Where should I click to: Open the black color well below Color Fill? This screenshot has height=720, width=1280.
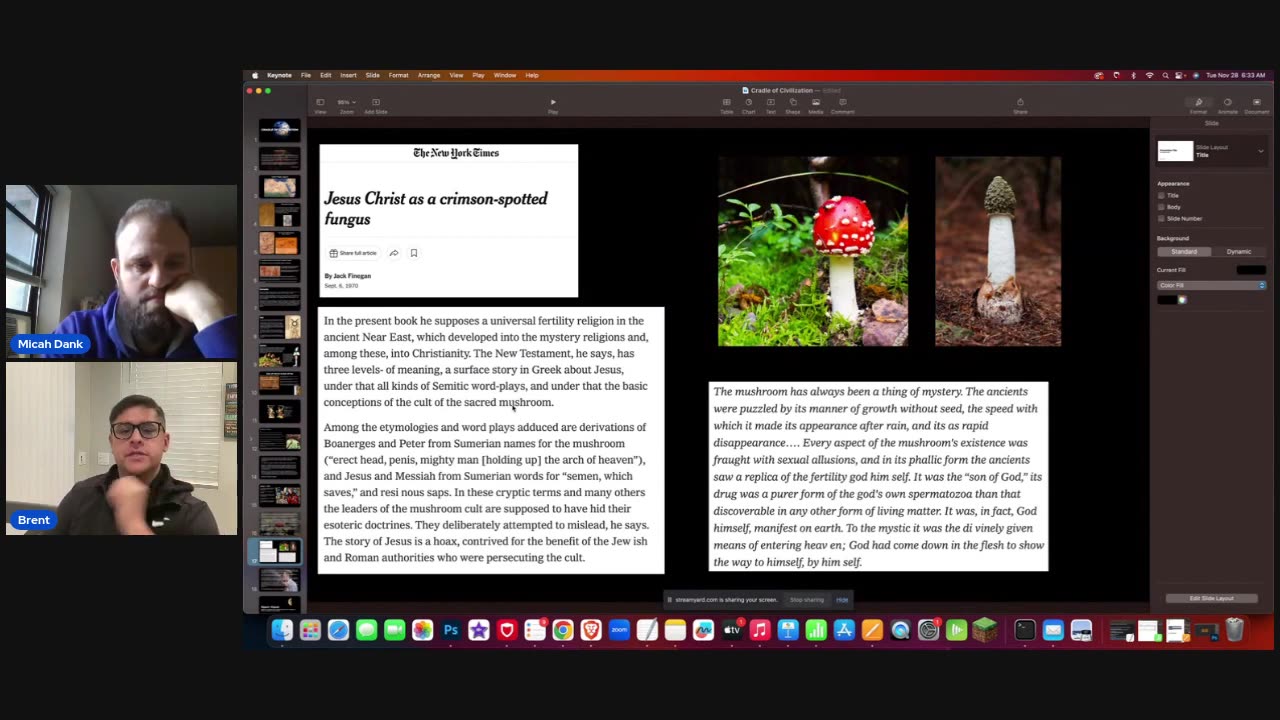[1167, 300]
